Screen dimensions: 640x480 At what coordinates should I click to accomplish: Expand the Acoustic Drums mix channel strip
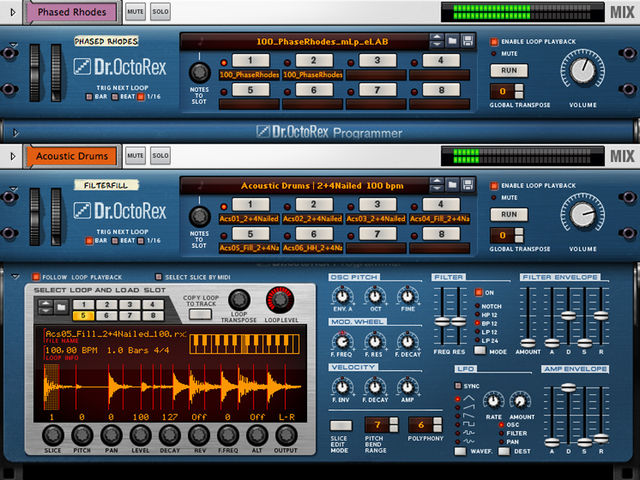[x=13, y=156]
